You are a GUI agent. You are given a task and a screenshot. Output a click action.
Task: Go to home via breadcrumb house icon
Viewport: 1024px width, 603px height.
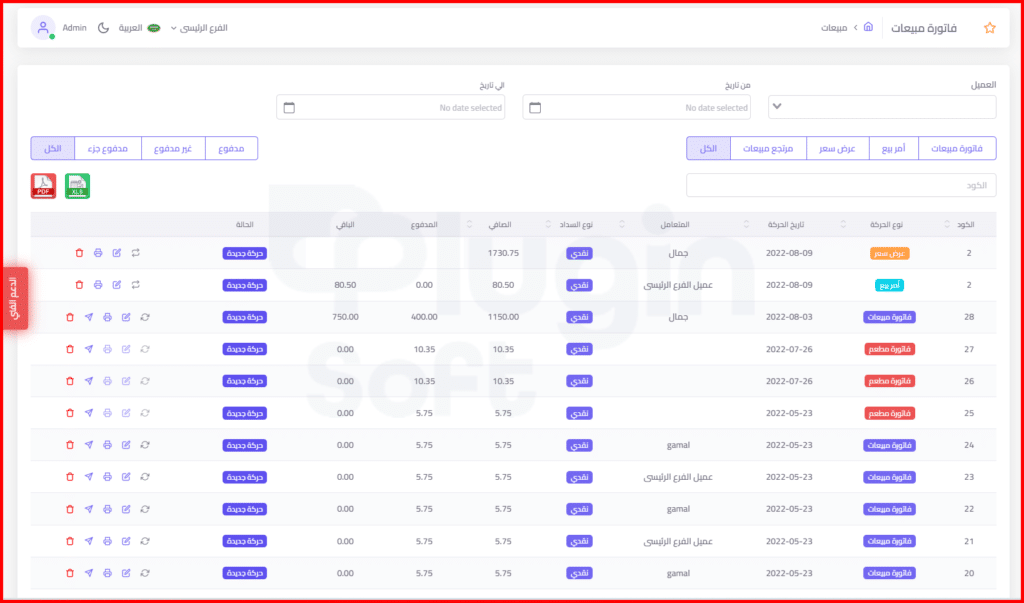(868, 27)
